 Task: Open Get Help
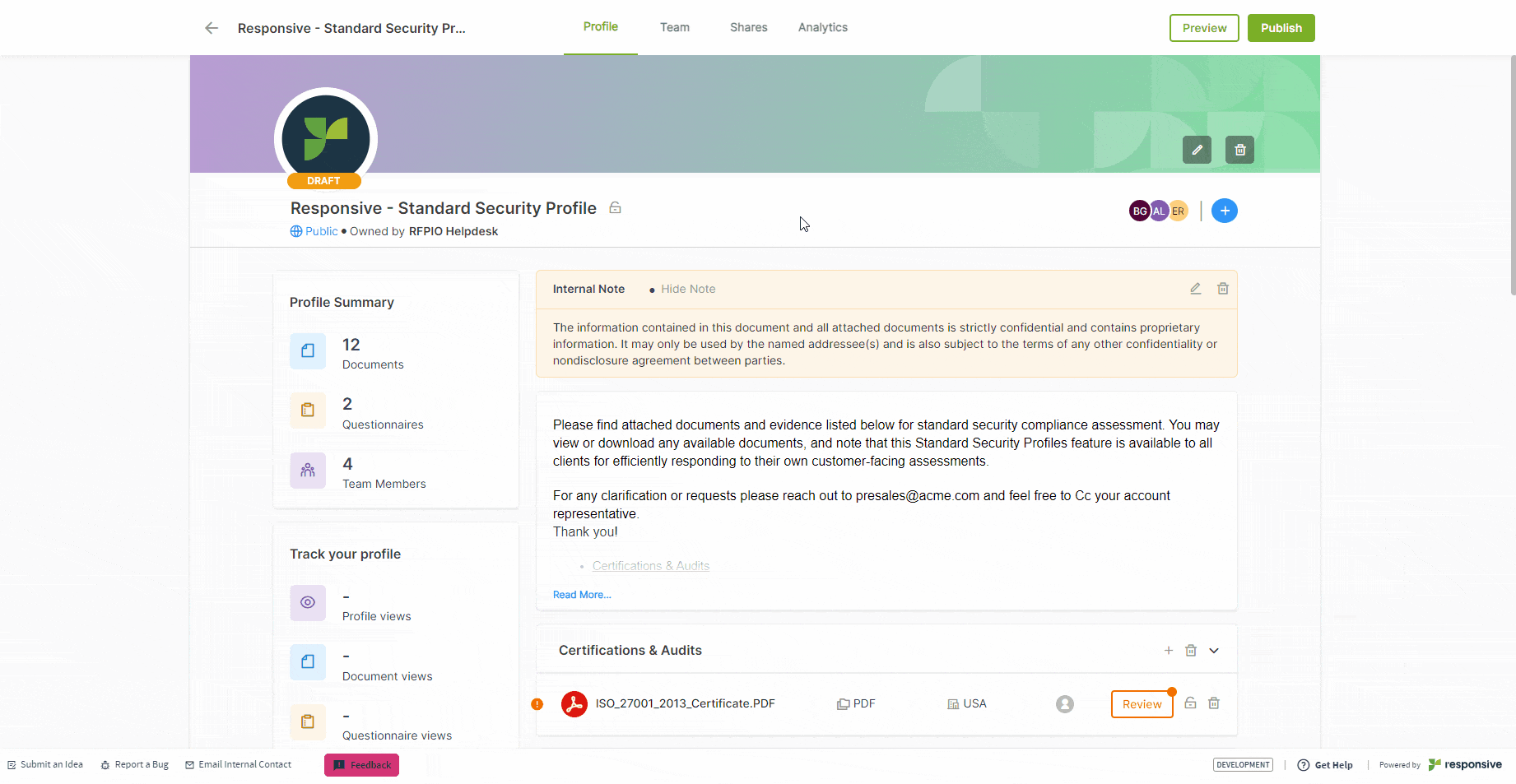1325,765
